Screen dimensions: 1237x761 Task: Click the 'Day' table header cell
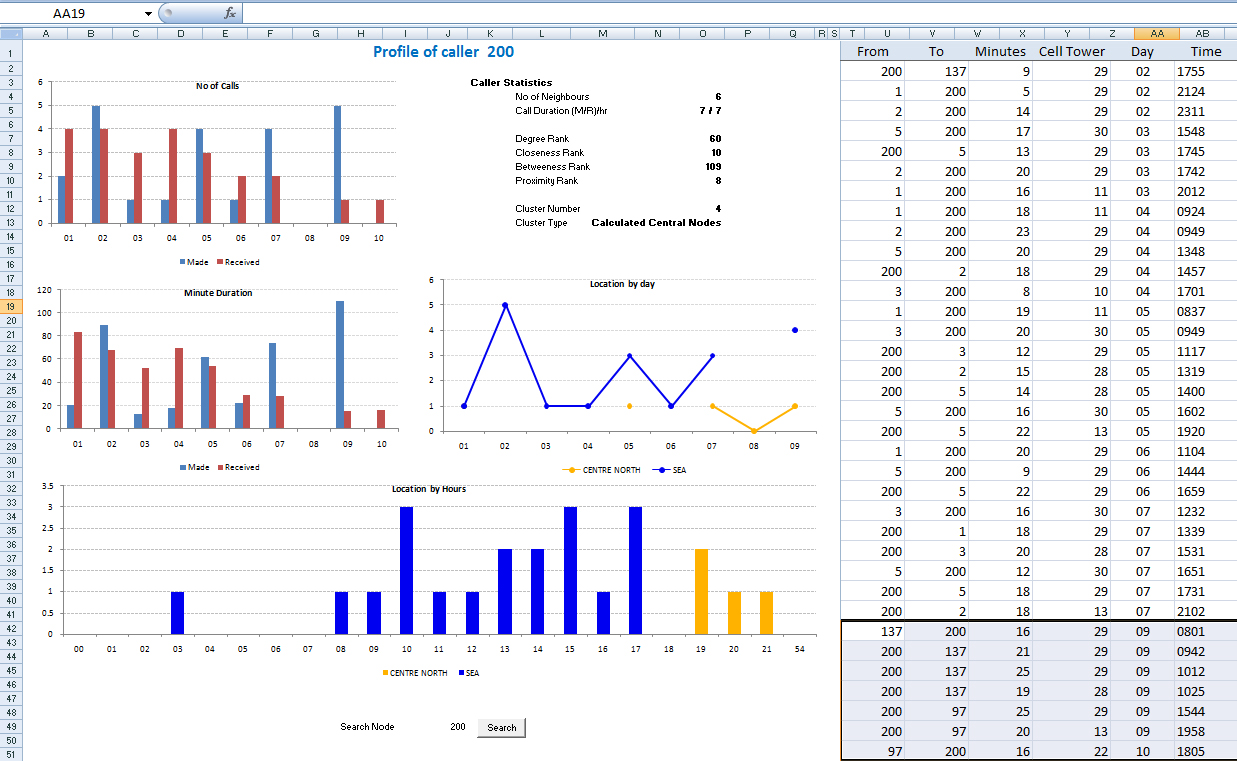click(x=1142, y=52)
